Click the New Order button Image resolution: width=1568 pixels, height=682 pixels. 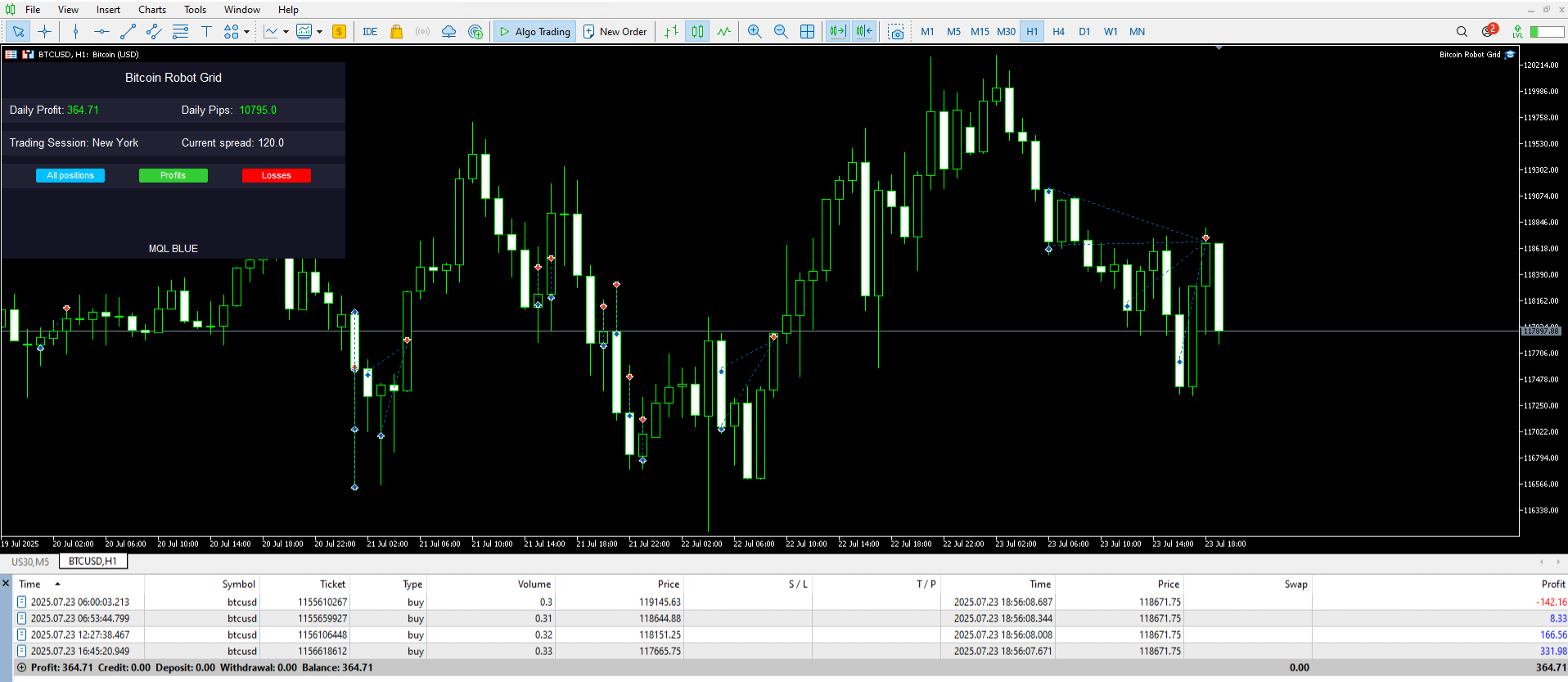pos(615,32)
